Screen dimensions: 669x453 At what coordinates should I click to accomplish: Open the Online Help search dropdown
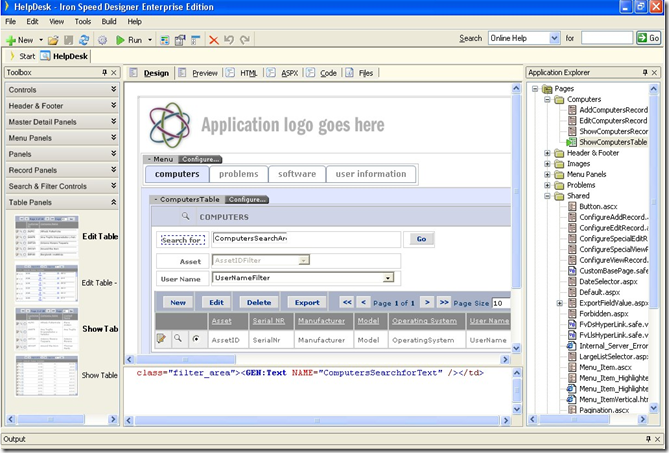(554, 38)
